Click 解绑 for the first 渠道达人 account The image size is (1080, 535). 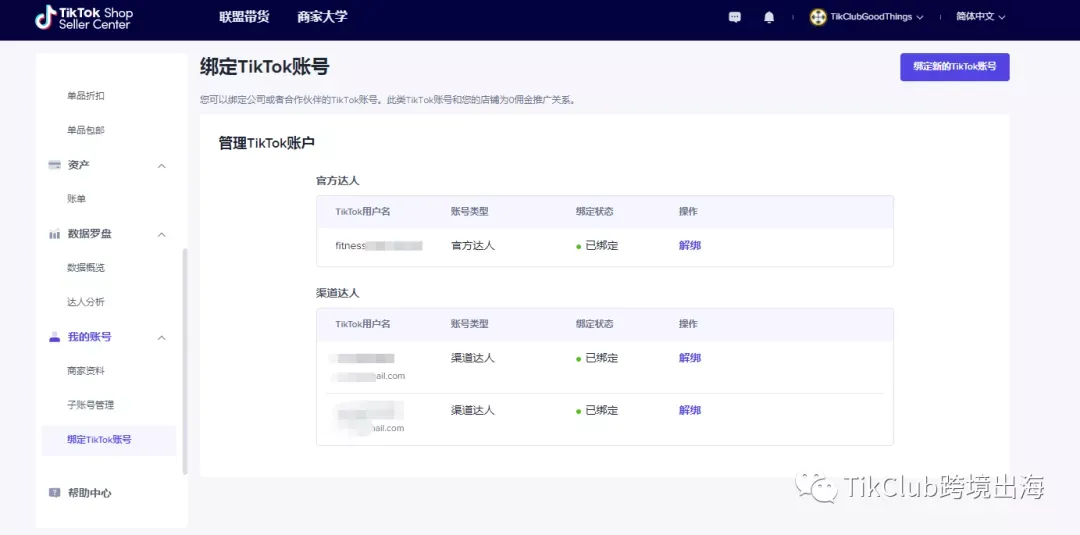[689, 358]
